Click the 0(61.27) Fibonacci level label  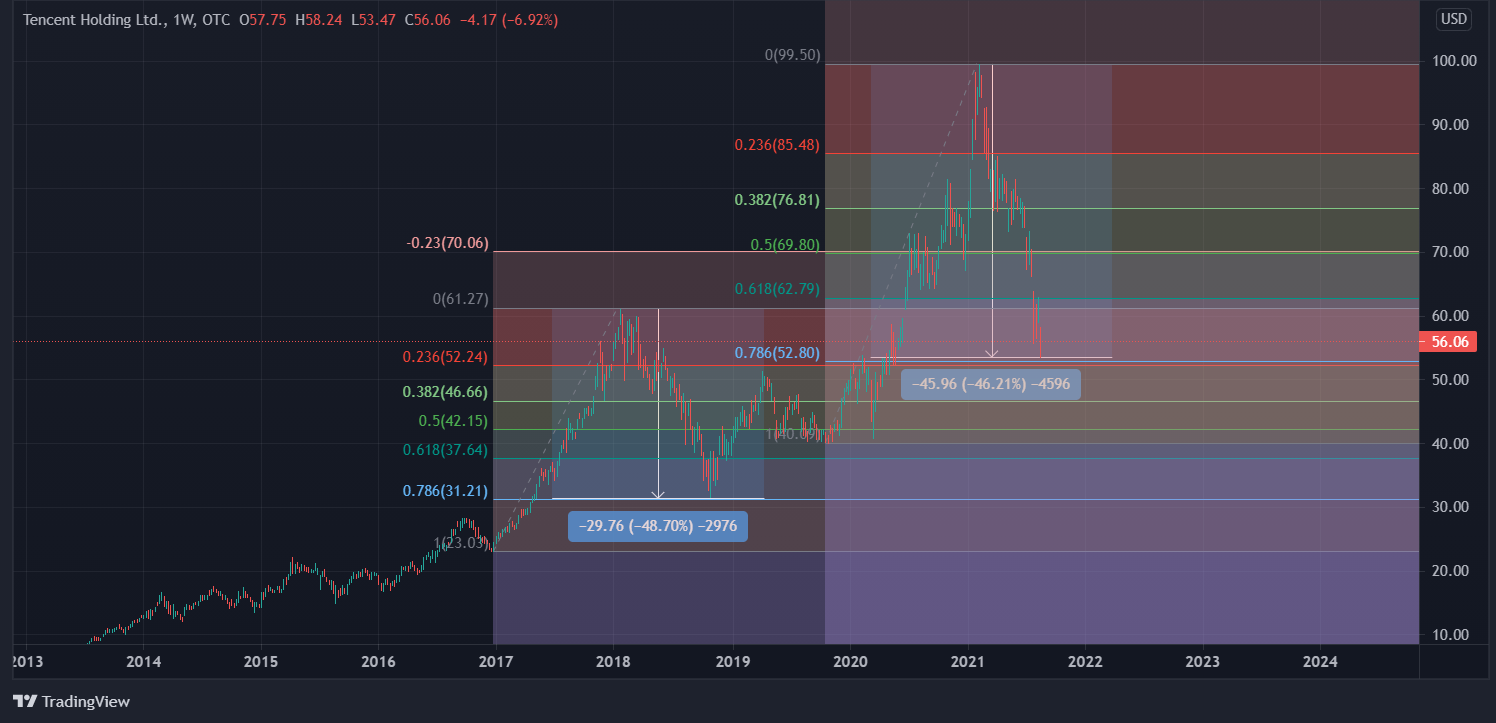(461, 299)
